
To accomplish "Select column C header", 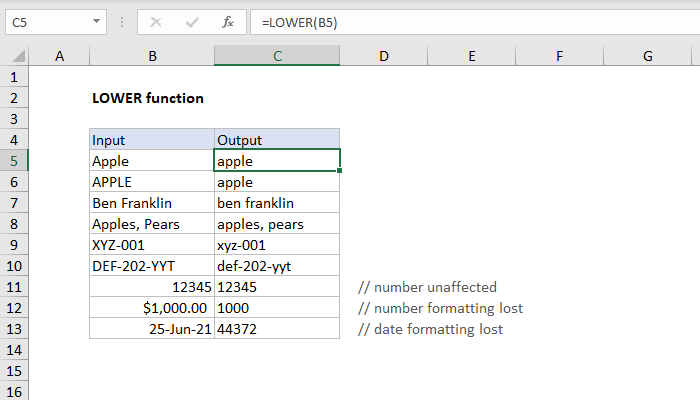I will tap(277, 56).
